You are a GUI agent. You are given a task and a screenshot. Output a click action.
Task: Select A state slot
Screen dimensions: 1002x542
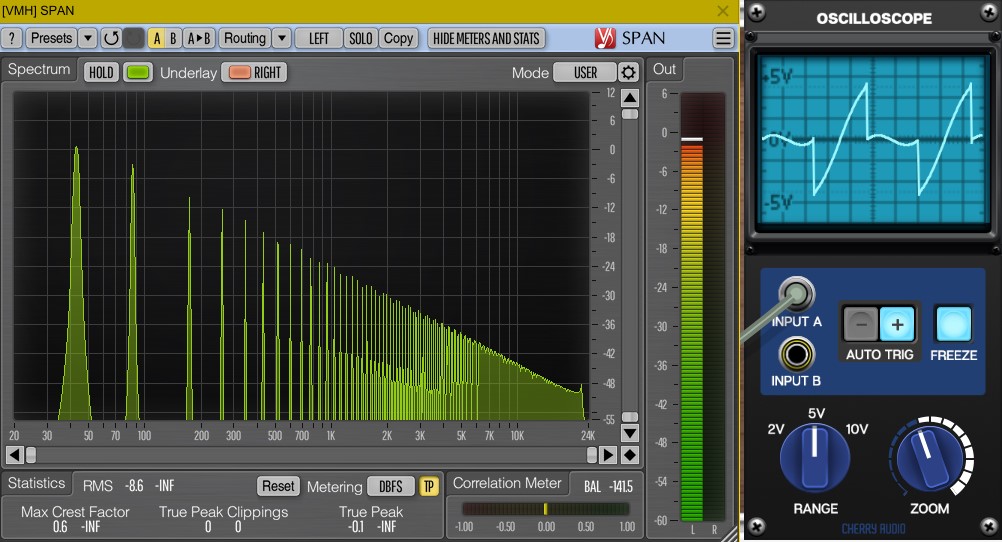[x=157, y=38]
